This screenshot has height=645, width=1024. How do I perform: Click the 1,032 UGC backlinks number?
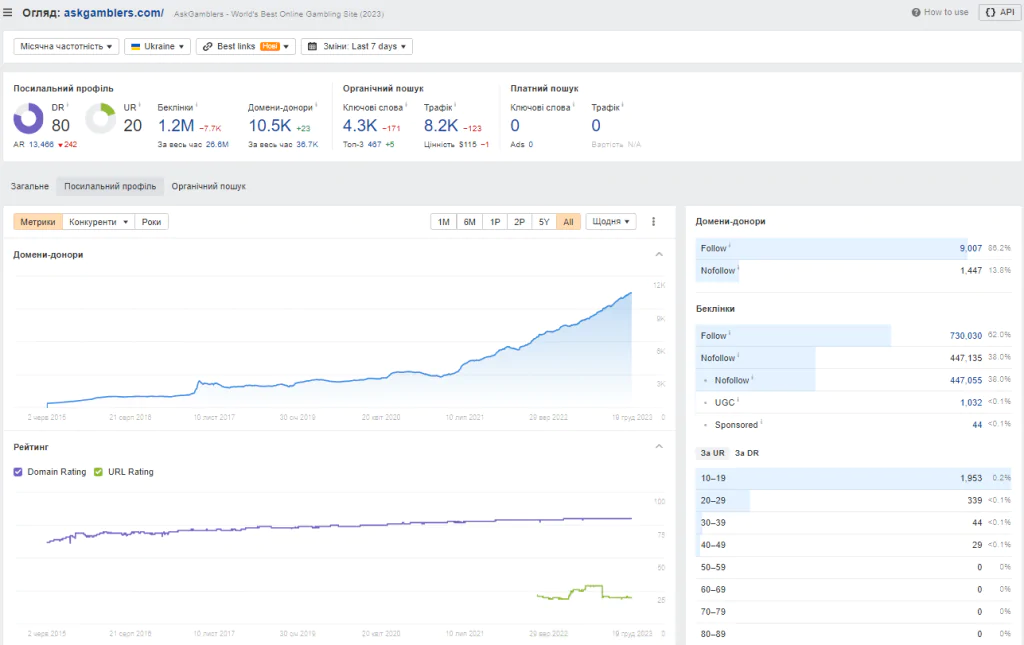(971, 402)
